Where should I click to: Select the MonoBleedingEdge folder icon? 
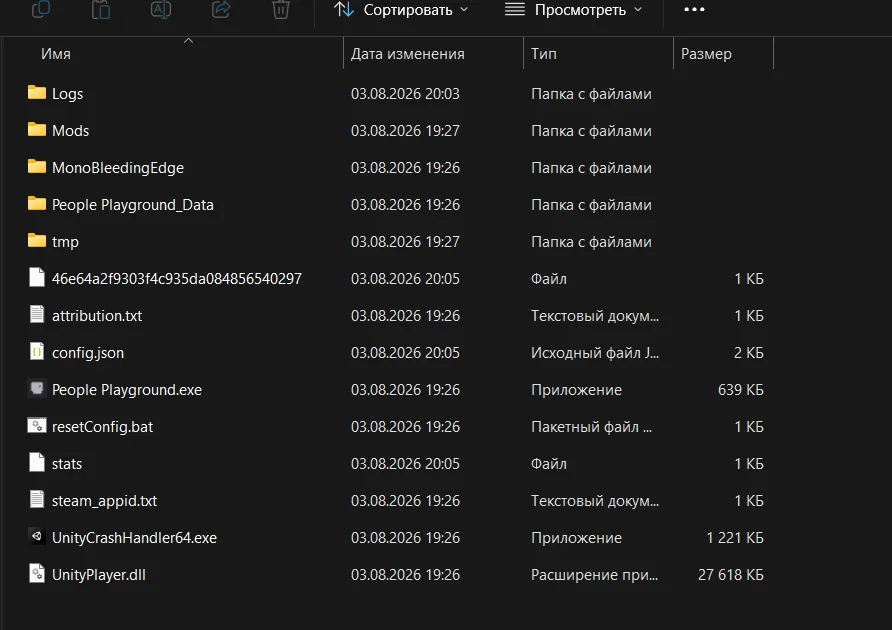(x=37, y=166)
